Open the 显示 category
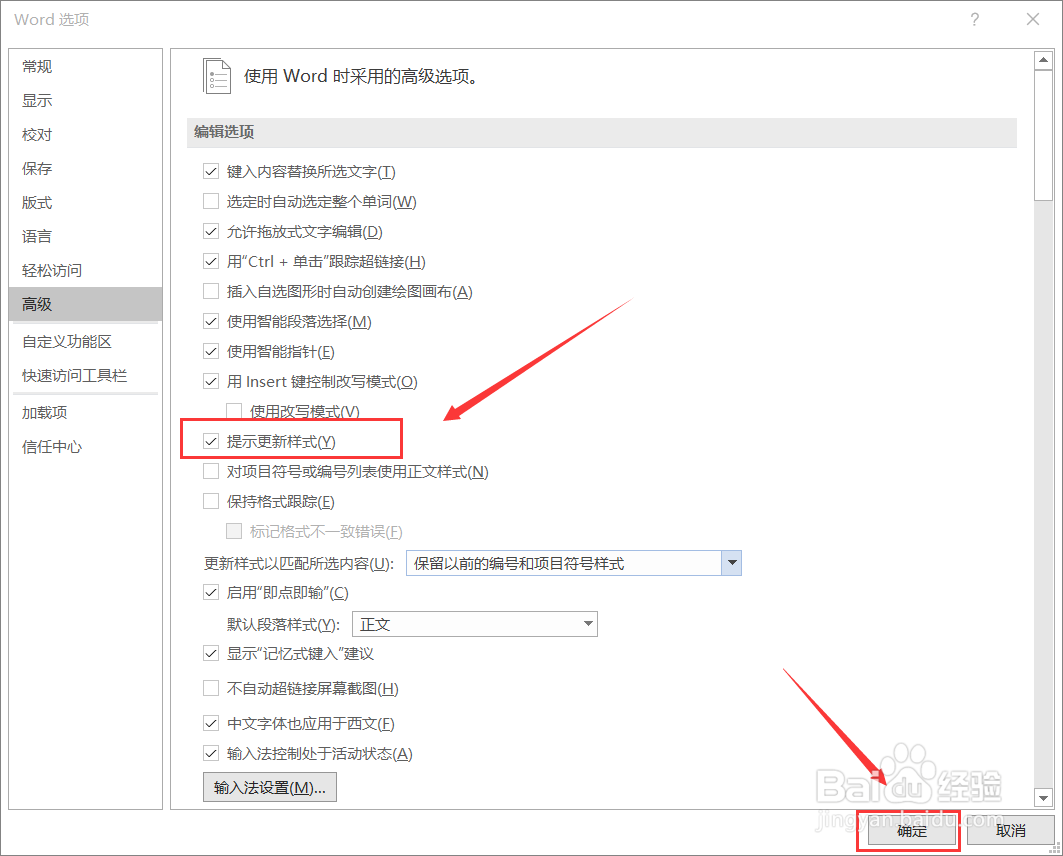 85,100
